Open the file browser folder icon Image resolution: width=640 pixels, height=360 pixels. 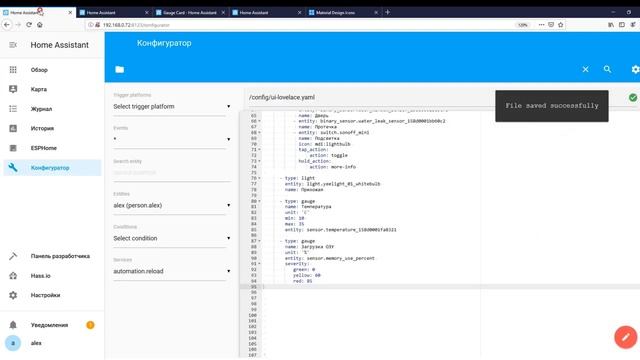(120, 69)
